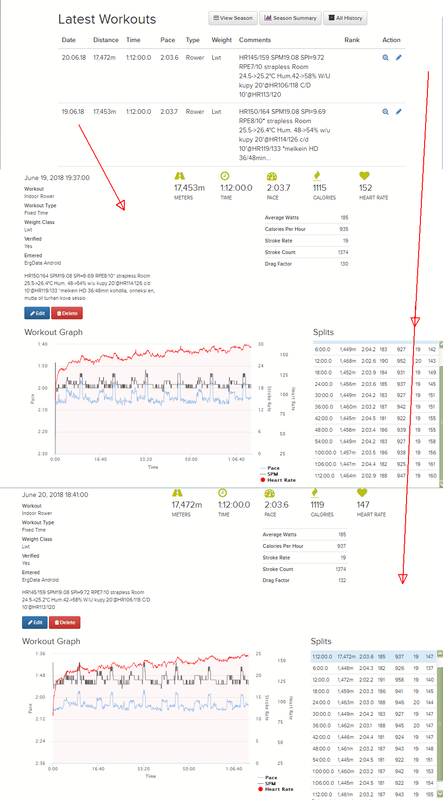The height and width of the screenshot is (800, 443).
Task: Click the Calories Per Hour 935 row
Action: (307, 229)
